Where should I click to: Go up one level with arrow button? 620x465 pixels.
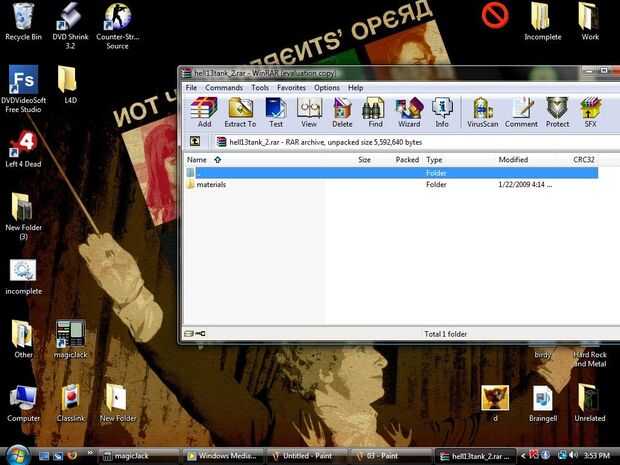(x=195, y=142)
